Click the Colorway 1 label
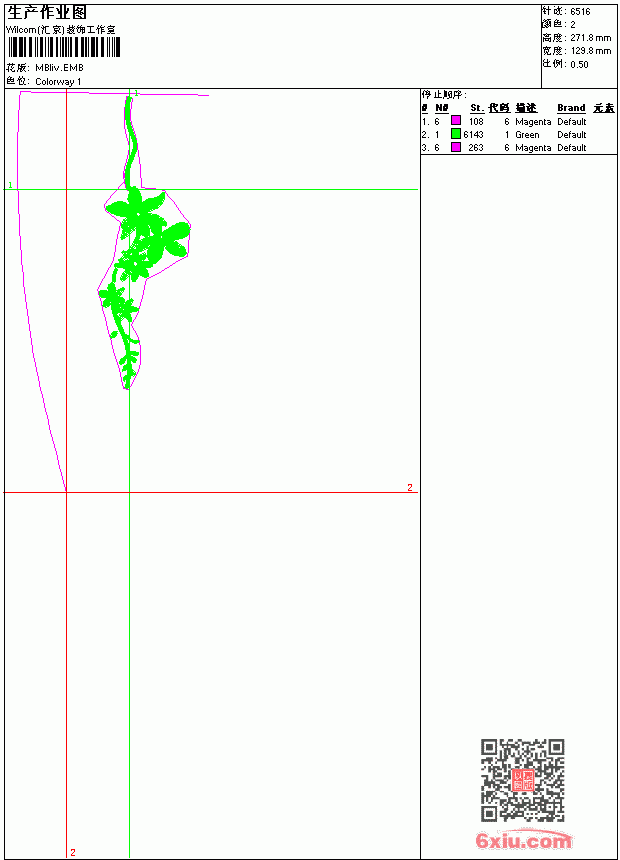Viewport: 620px width, 860px height. pyautogui.click(x=58, y=82)
